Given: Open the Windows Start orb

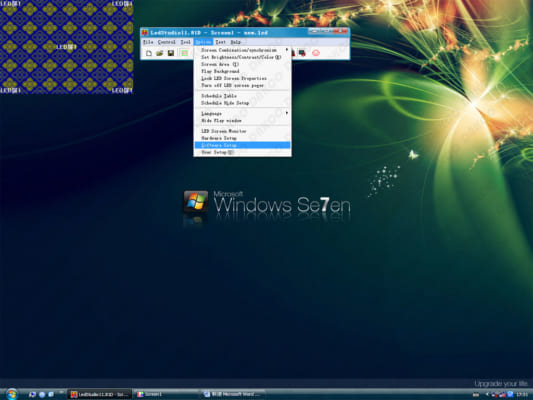Looking at the screenshot, I should (12, 394).
